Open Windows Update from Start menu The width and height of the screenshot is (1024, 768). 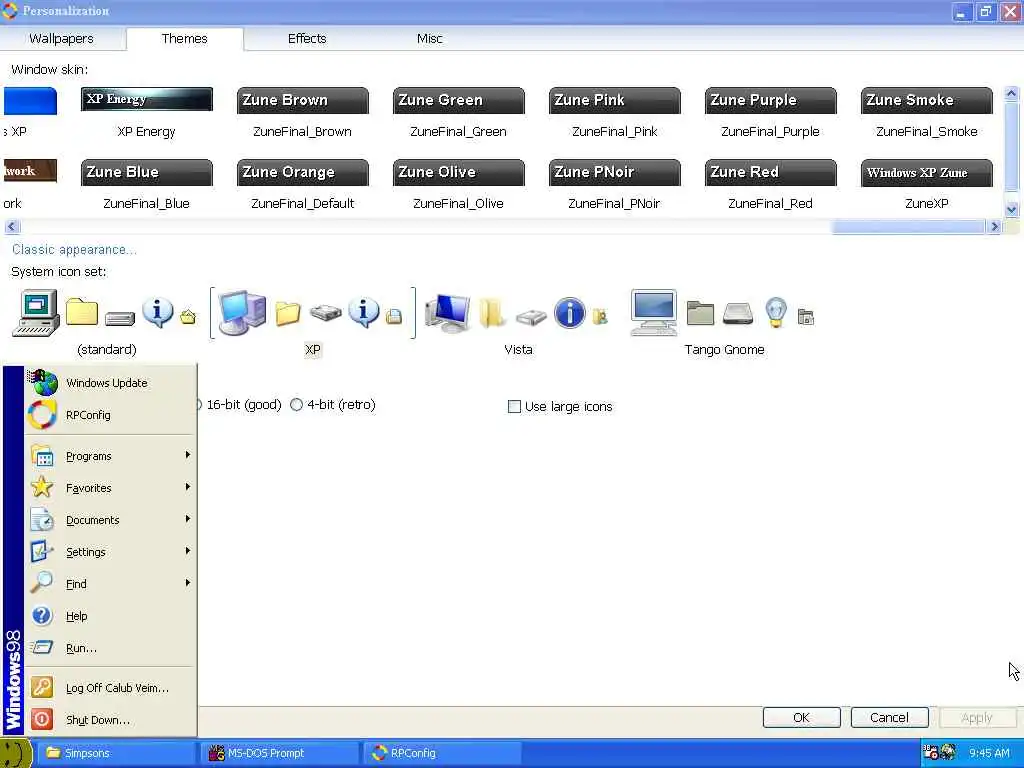point(111,383)
